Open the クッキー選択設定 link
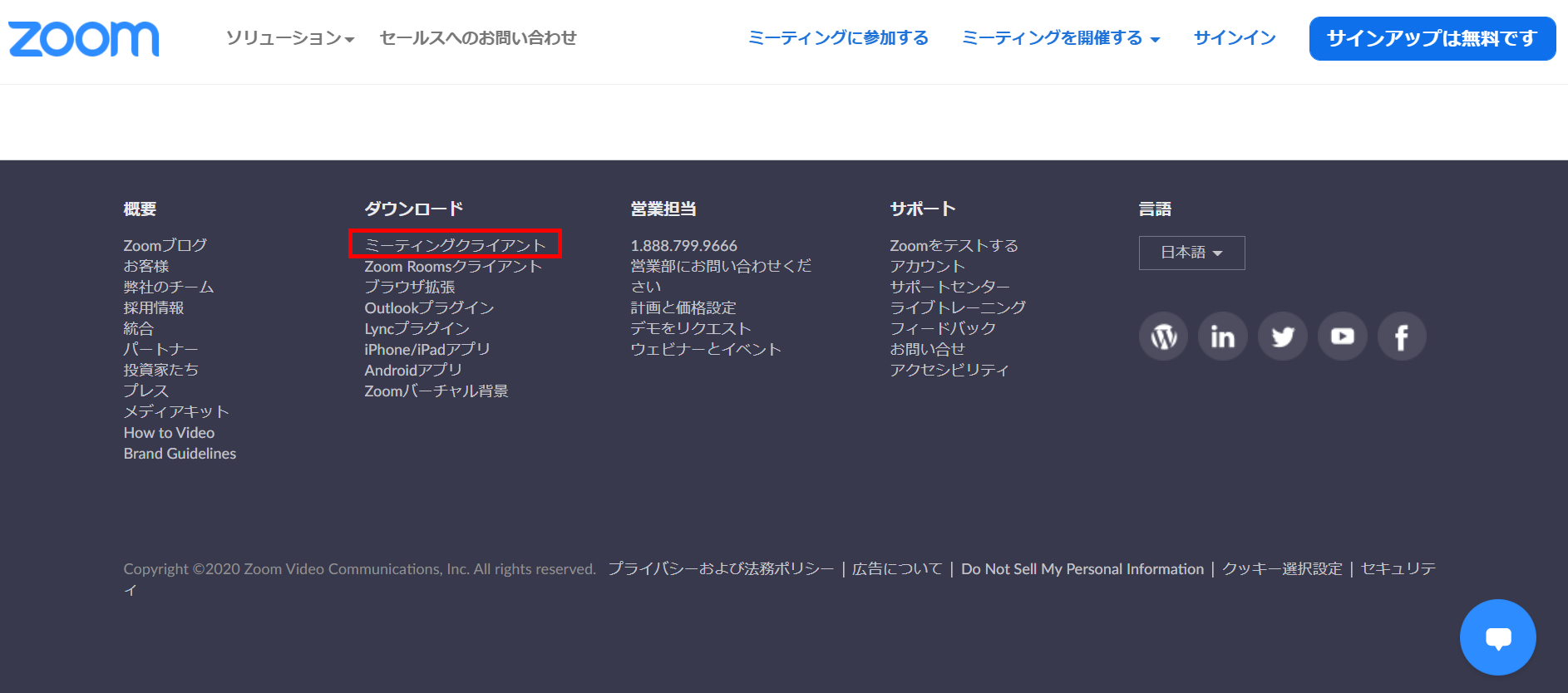This screenshot has width=1568, height=693. 1282,568
